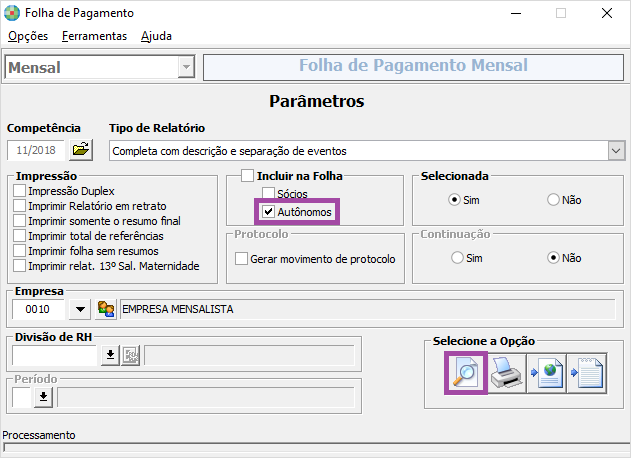631x458 pixels.
Task: Select Sim under Continuação
Action: point(457,258)
